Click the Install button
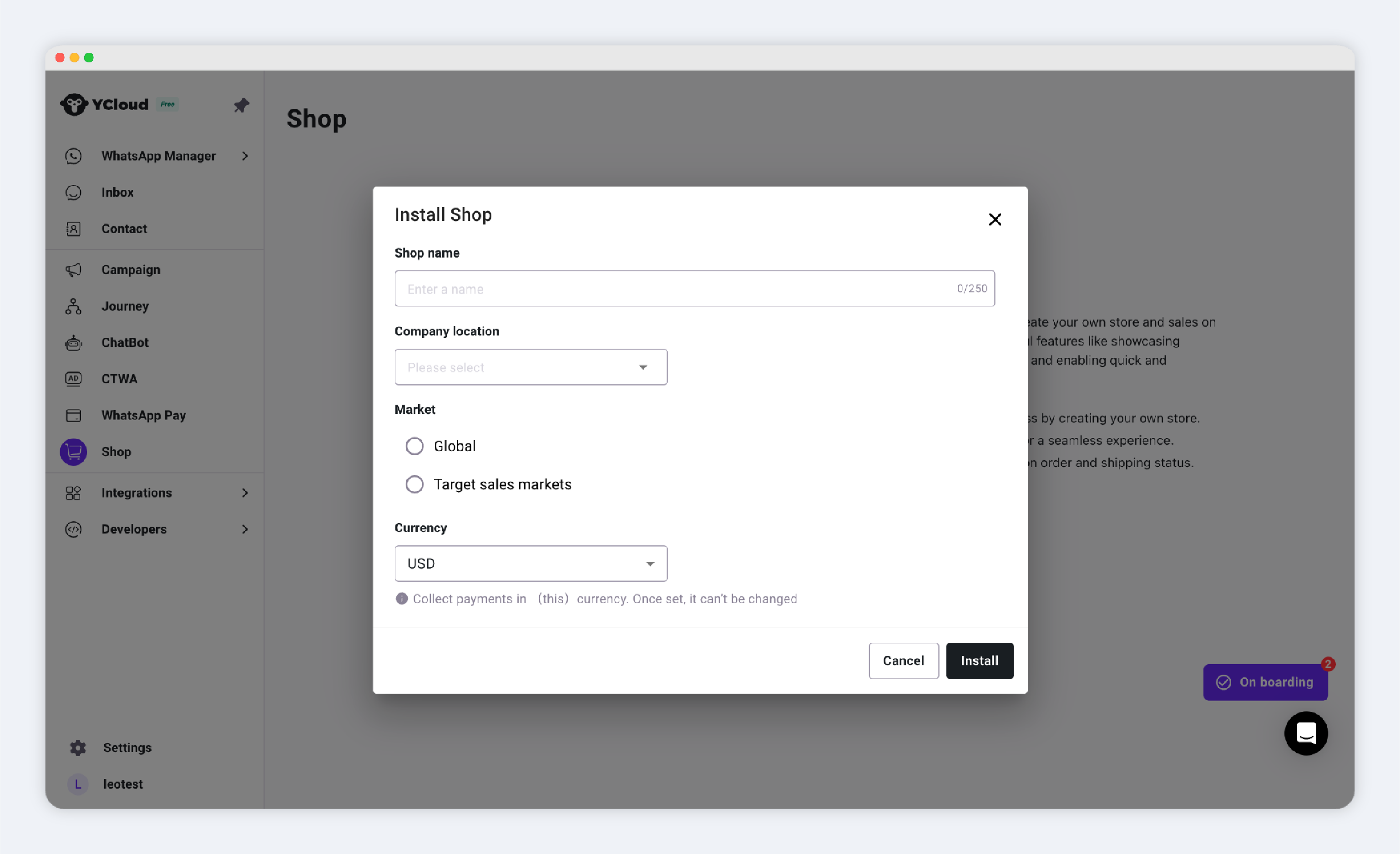Image resolution: width=1400 pixels, height=854 pixels. (979, 661)
